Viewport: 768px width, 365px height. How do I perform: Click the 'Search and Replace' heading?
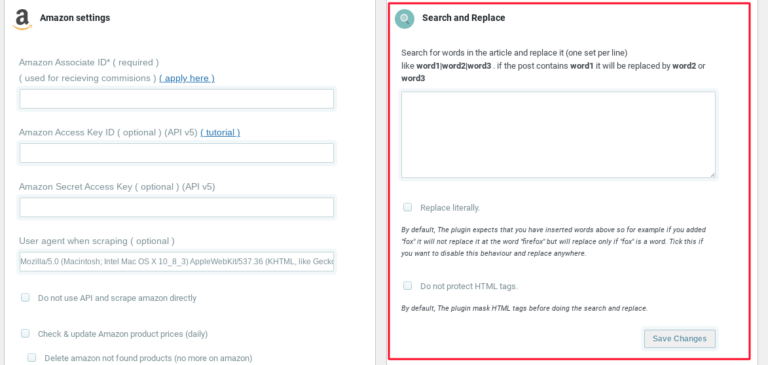(x=463, y=18)
